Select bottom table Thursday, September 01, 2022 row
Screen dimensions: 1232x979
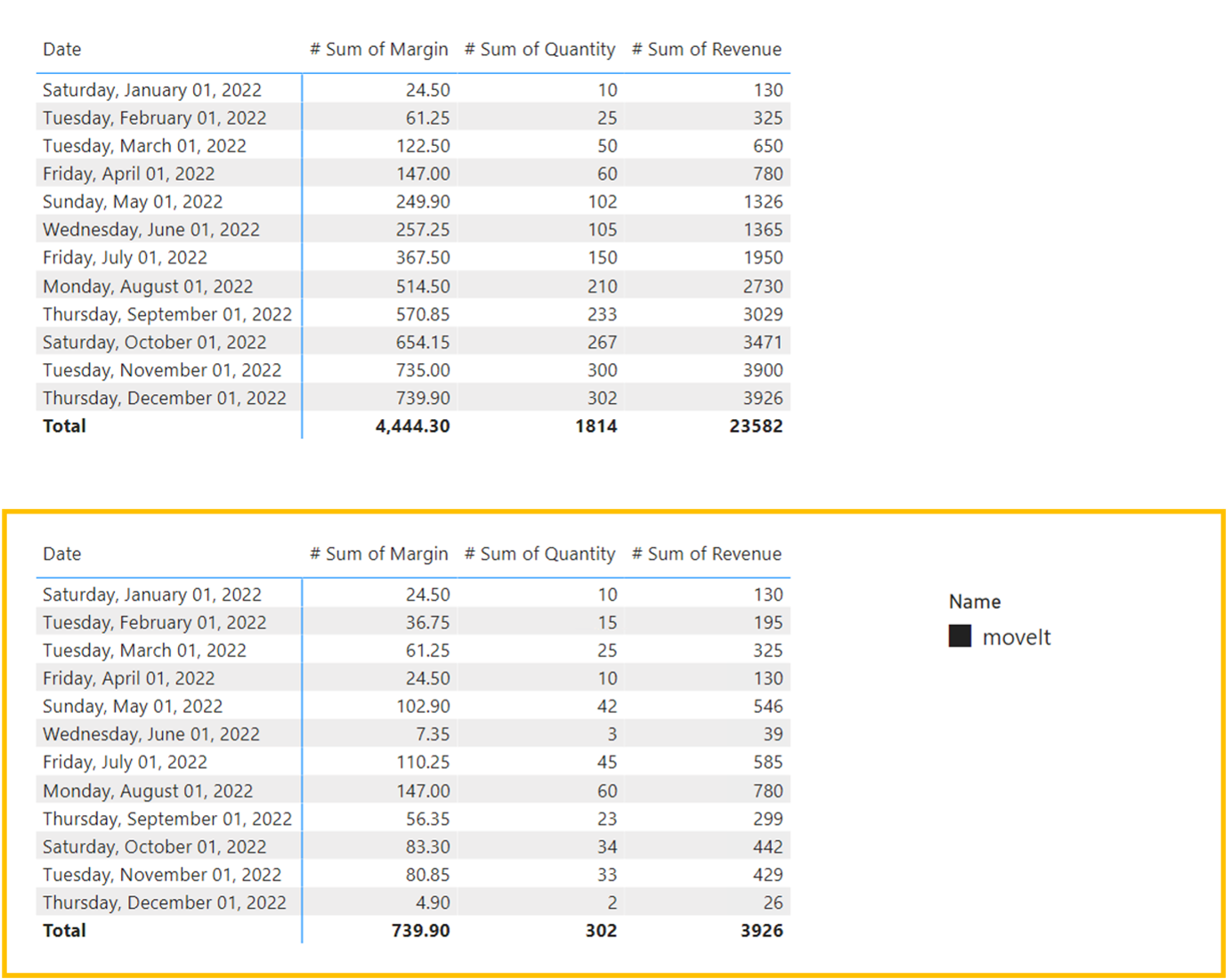[x=413, y=818]
